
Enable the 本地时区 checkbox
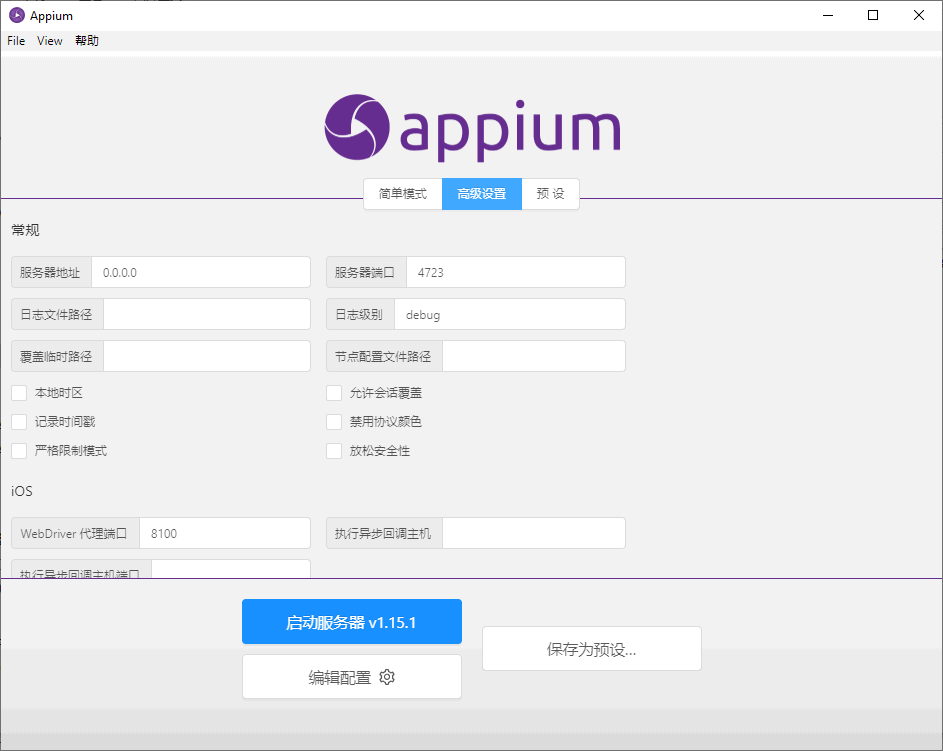[19, 393]
